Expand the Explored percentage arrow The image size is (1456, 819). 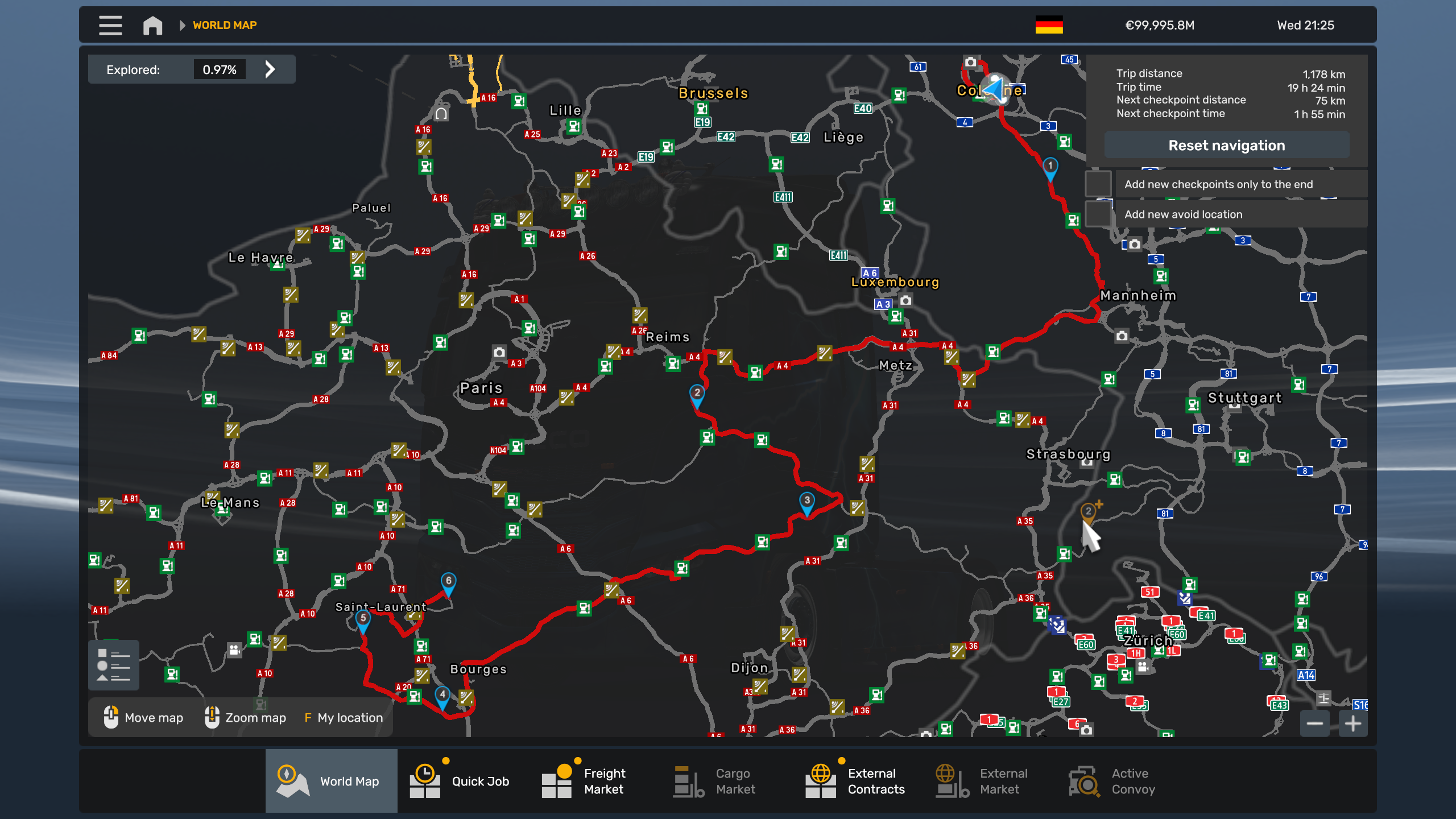[270, 69]
